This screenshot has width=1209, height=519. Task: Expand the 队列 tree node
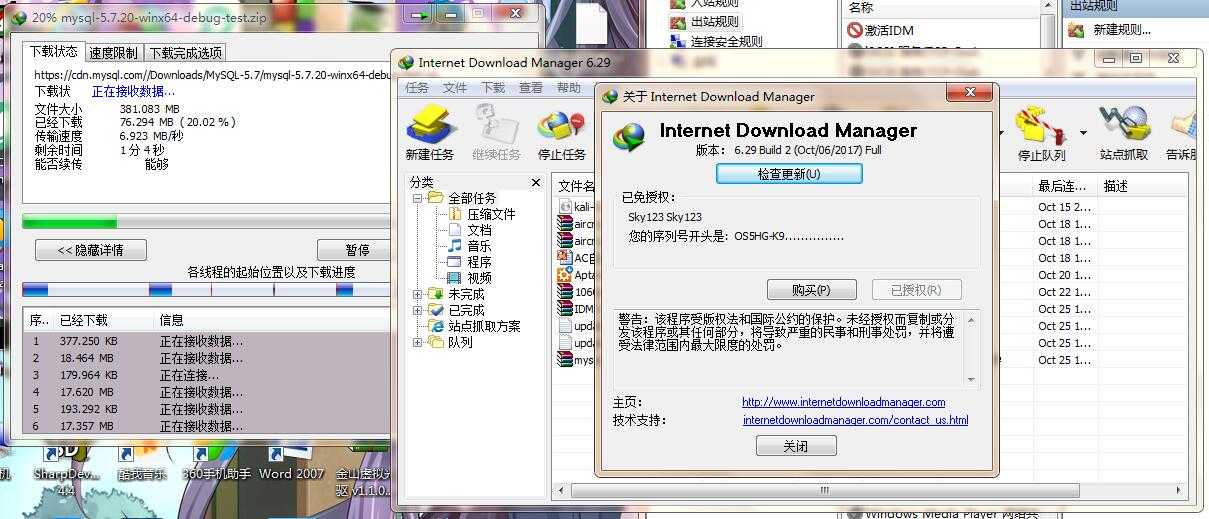click(x=417, y=342)
